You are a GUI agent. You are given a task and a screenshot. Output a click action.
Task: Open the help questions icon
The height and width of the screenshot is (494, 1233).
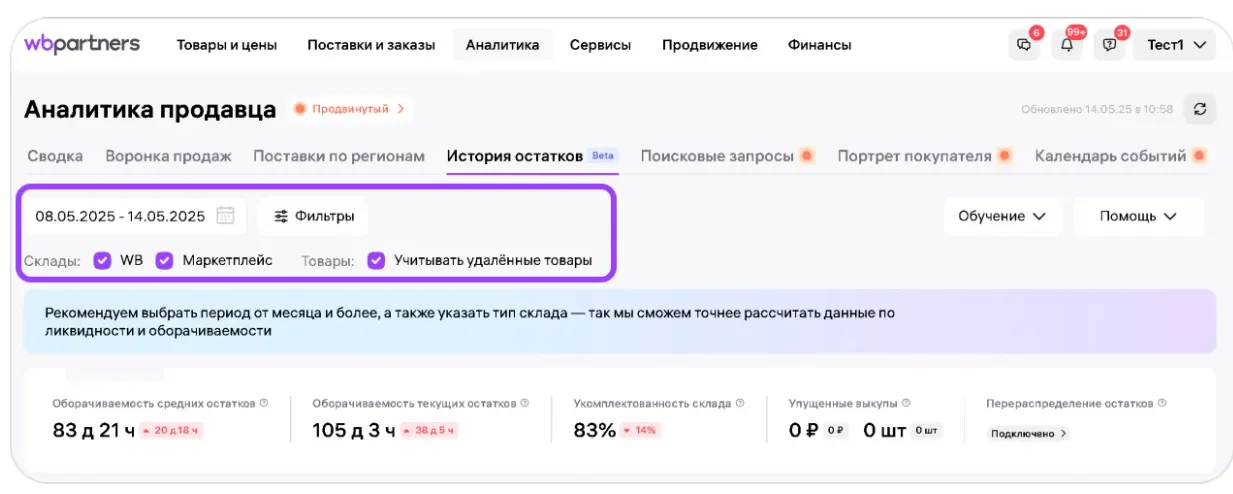1109,45
